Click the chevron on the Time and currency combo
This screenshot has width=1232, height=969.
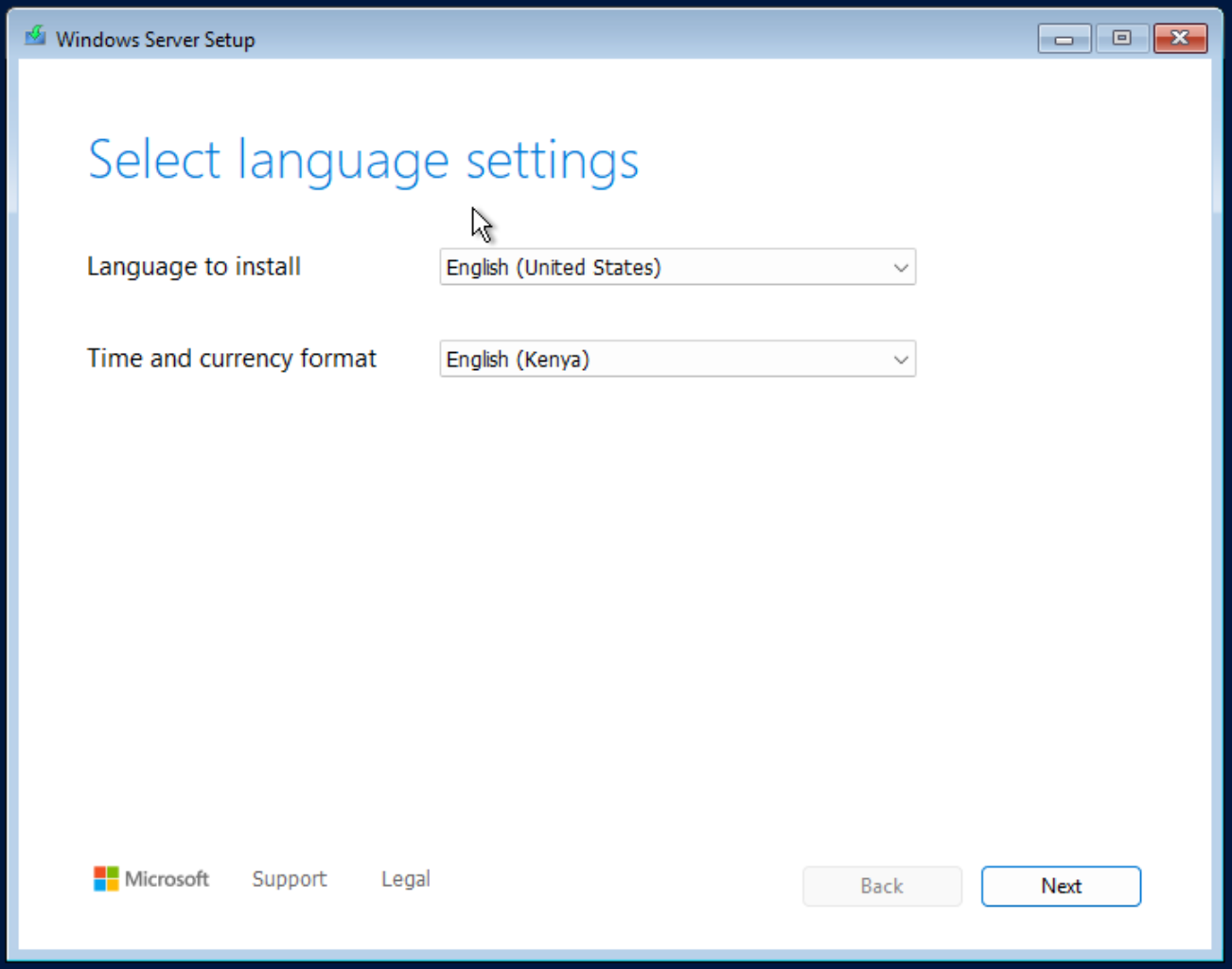pyautogui.click(x=900, y=359)
